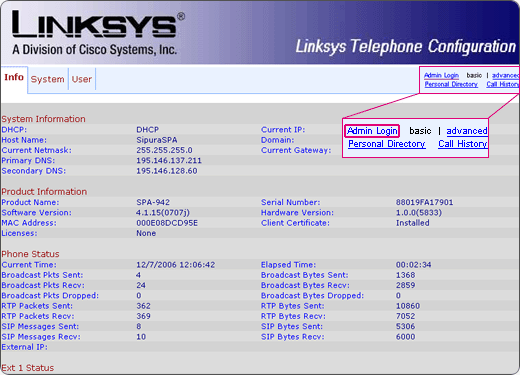Click the 'Elapsed Time:' label
520x375 pixels.
point(288,265)
